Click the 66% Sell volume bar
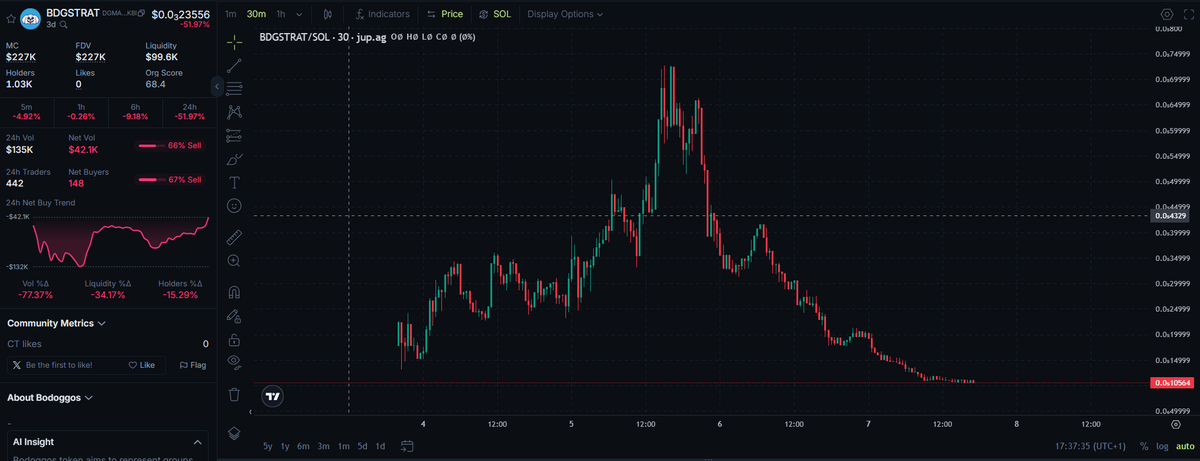Image resolution: width=1200 pixels, height=461 pixels. pyautogui.click(x=170, y=145)
